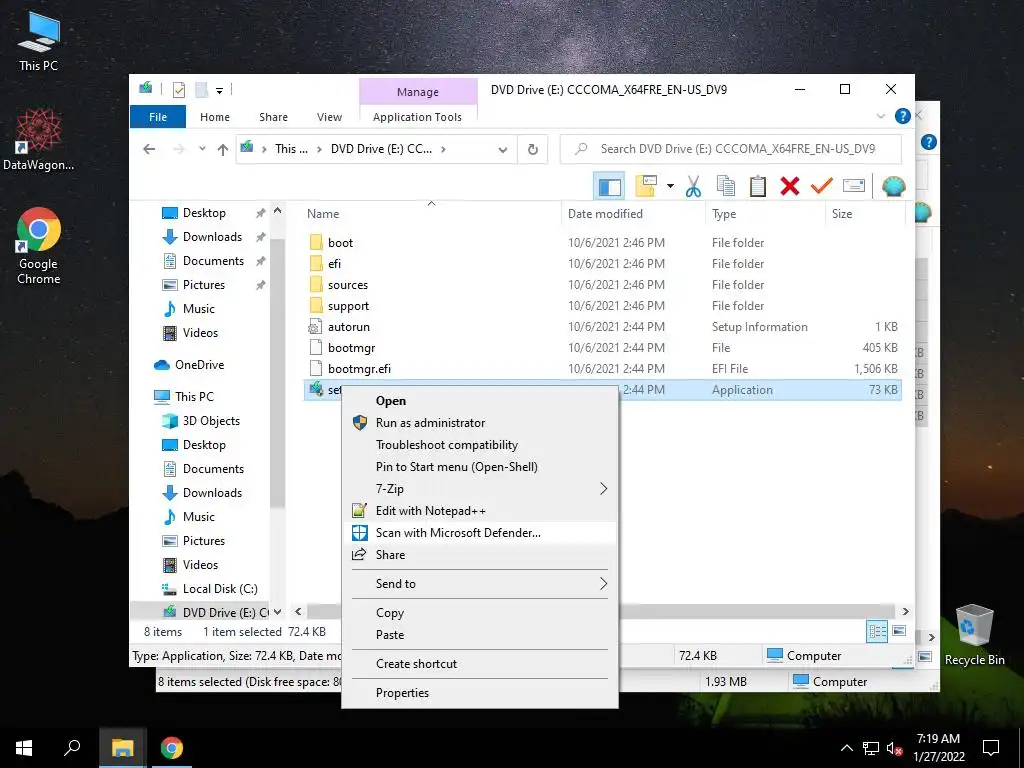Select Local Disk (C:) in navigation pane
1024x768 pixels.
pyautogui.click(x=220, y=588)
